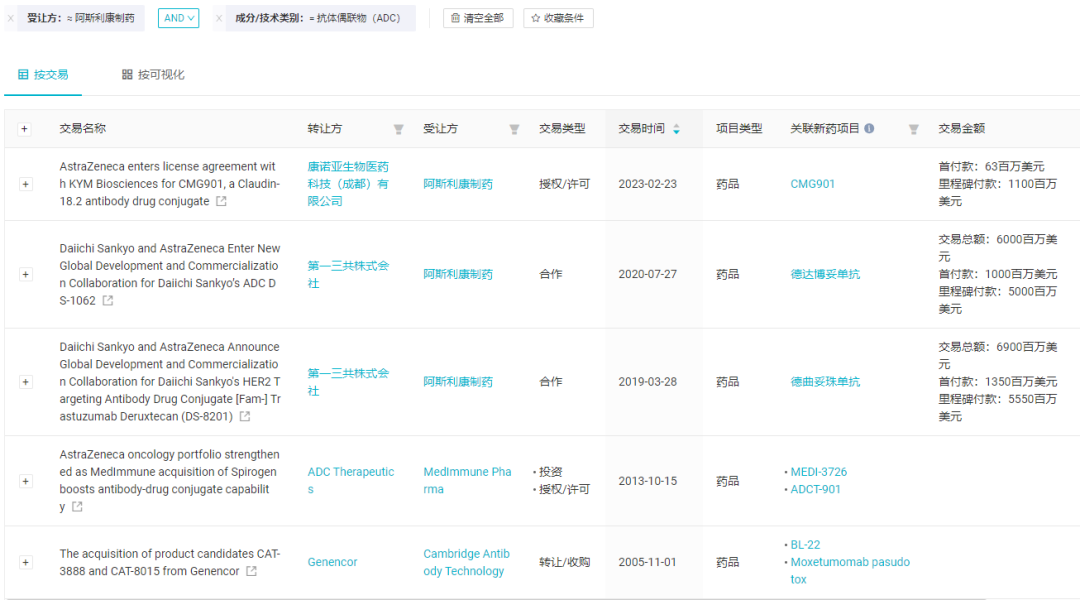Open the MEDI-3726 drug link
This screenshot has width=1080, height=600.
point(819,472)
